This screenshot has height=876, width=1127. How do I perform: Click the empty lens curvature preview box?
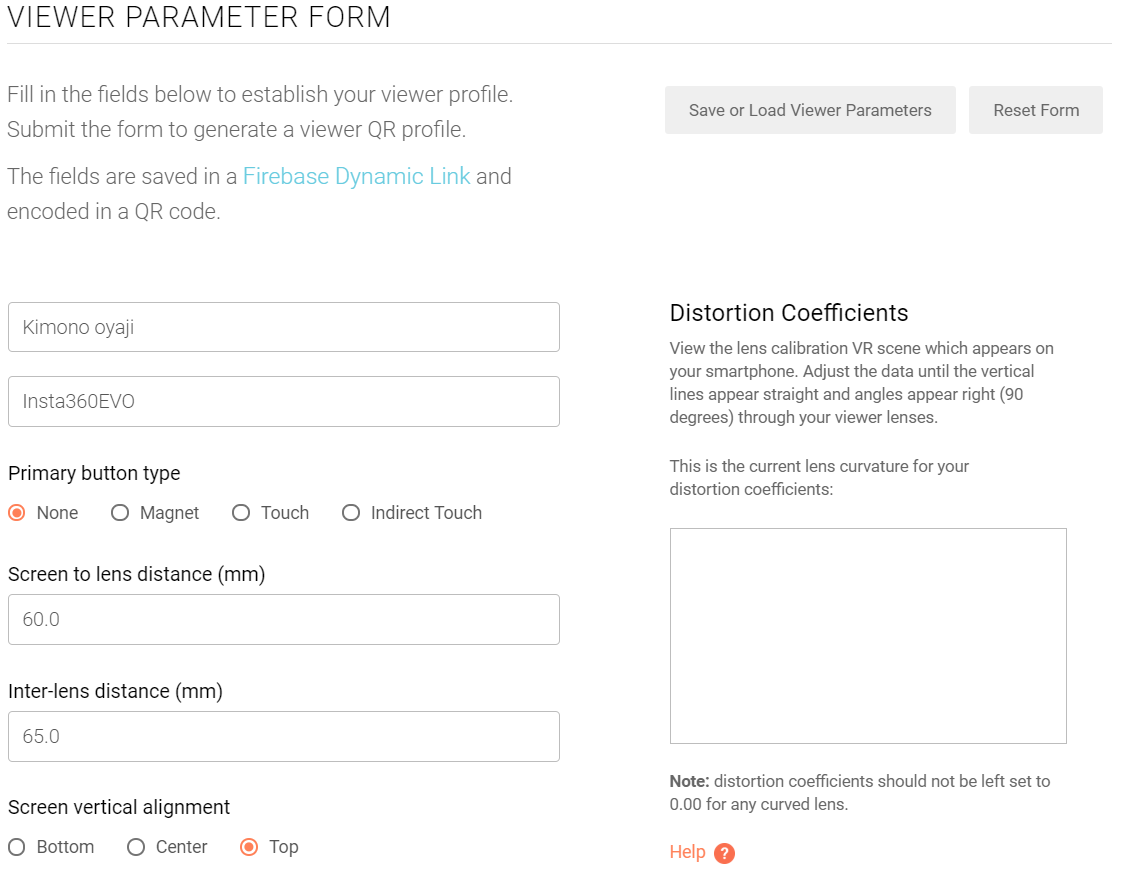[867, 636]
